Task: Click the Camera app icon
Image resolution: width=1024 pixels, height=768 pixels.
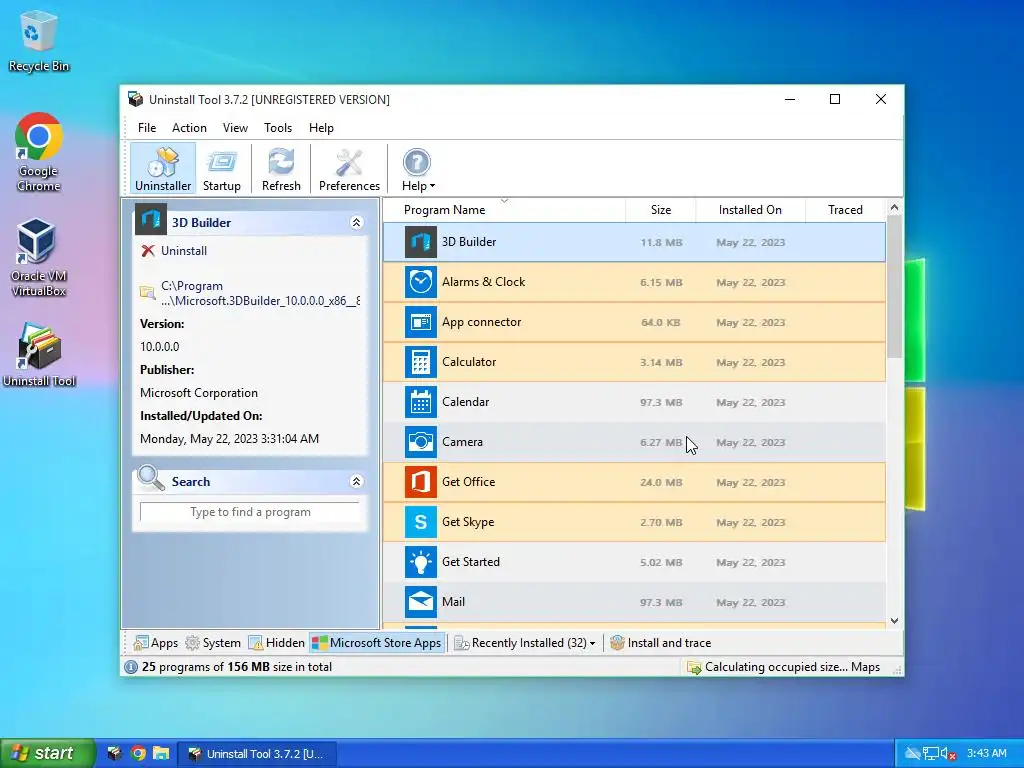Action: point(421,442)
